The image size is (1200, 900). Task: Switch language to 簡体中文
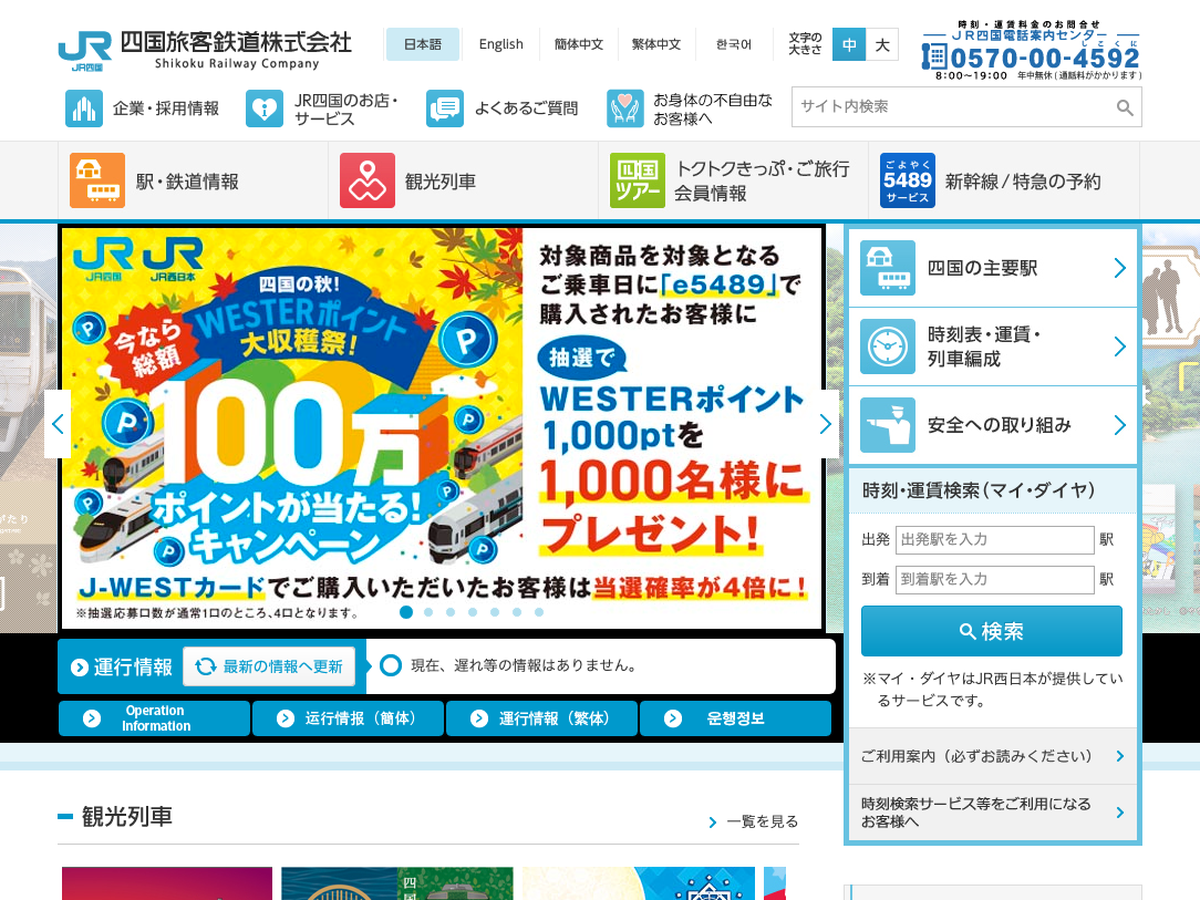point(579,45)
